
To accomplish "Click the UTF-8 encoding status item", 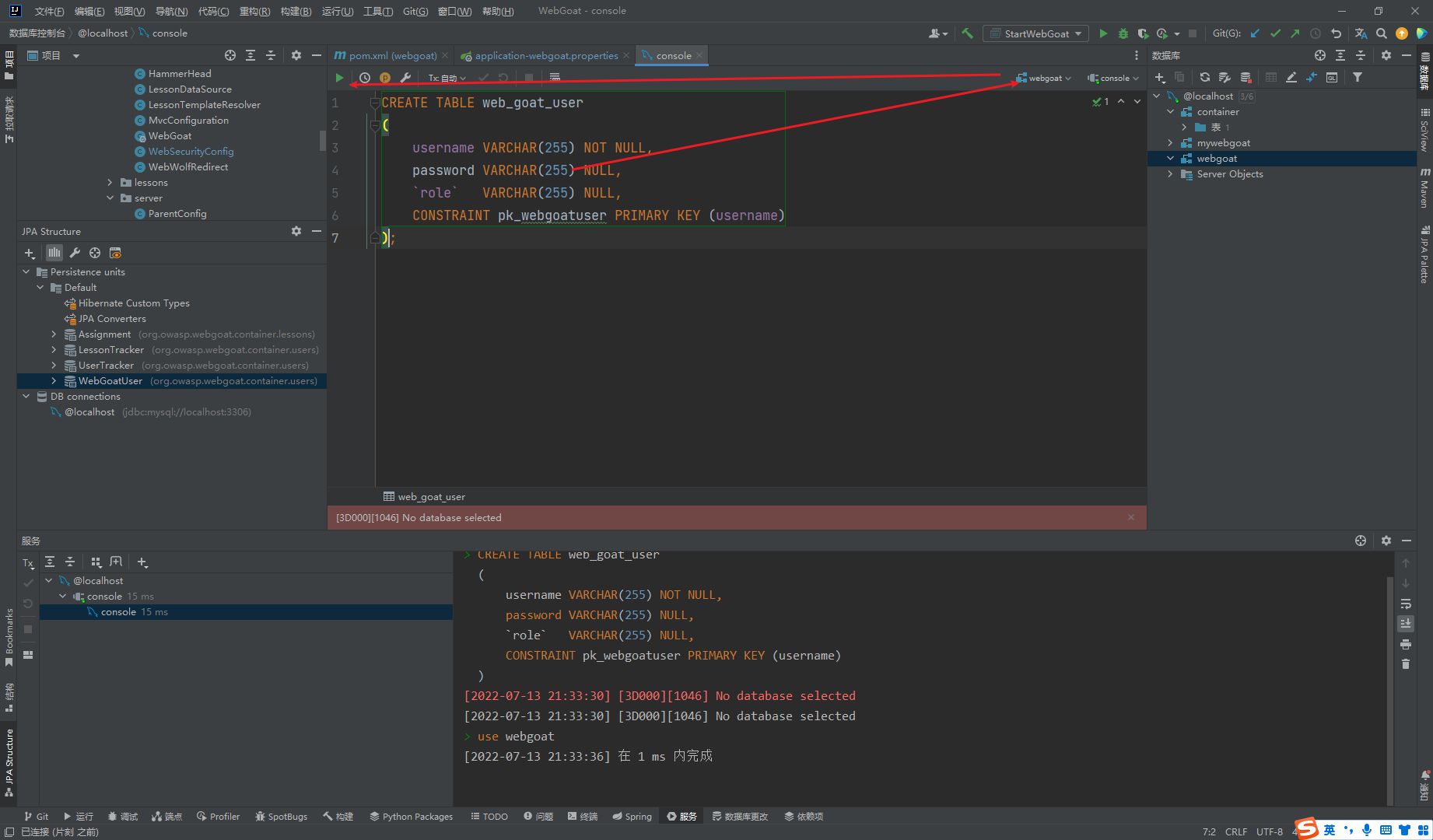I will tap(1269, 832).
